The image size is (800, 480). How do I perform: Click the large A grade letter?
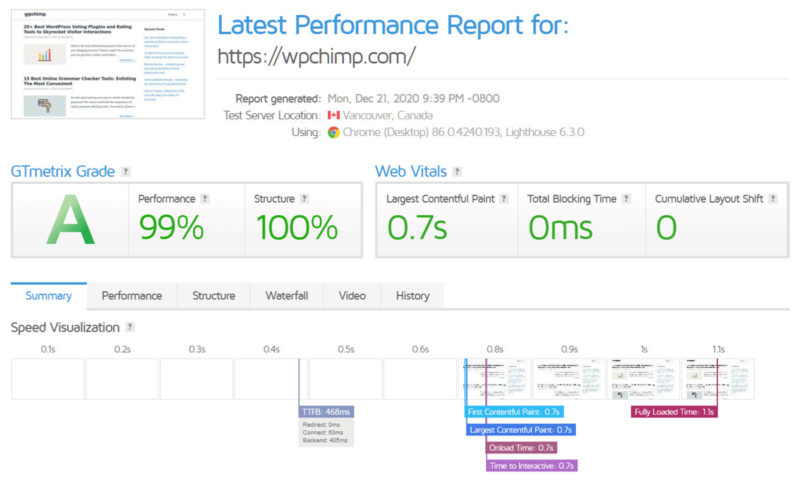click(70, 221)
